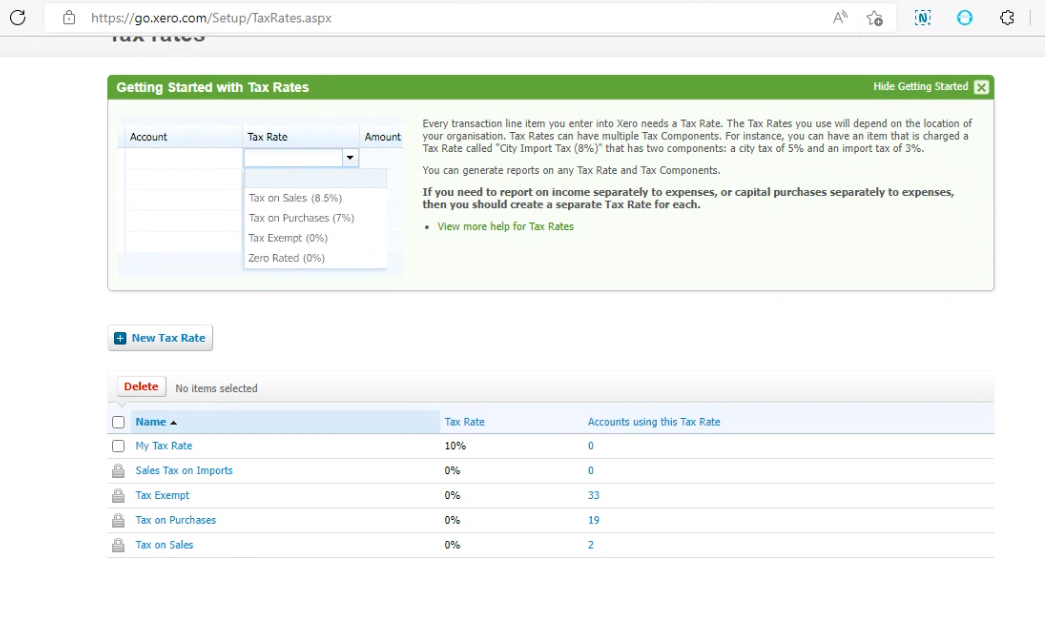Open the 2 accounts using Tax on Sales
The width and height of the screenshot is (1045, 641).
[590, 544]
